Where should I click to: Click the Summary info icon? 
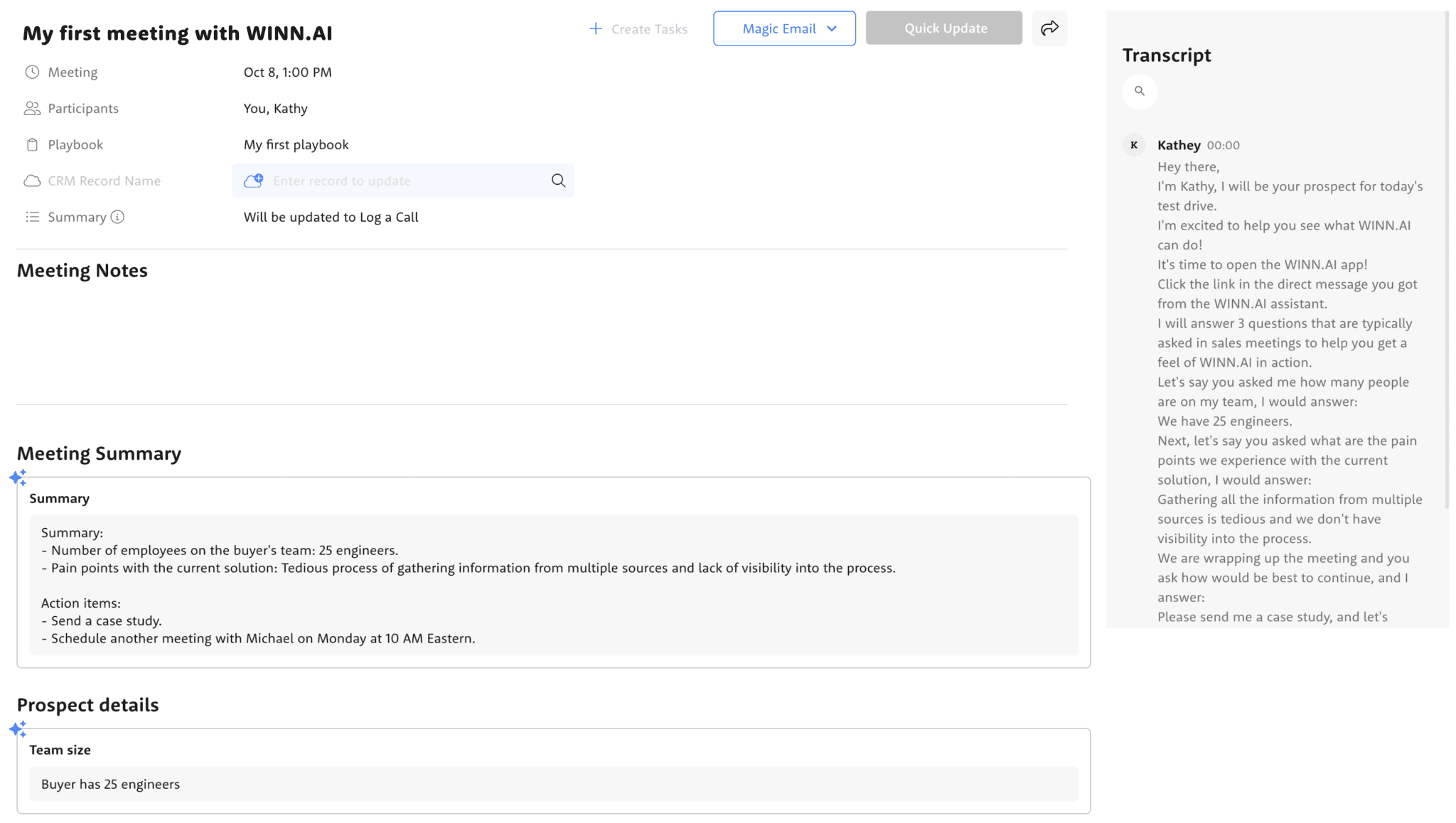(117, 217)
